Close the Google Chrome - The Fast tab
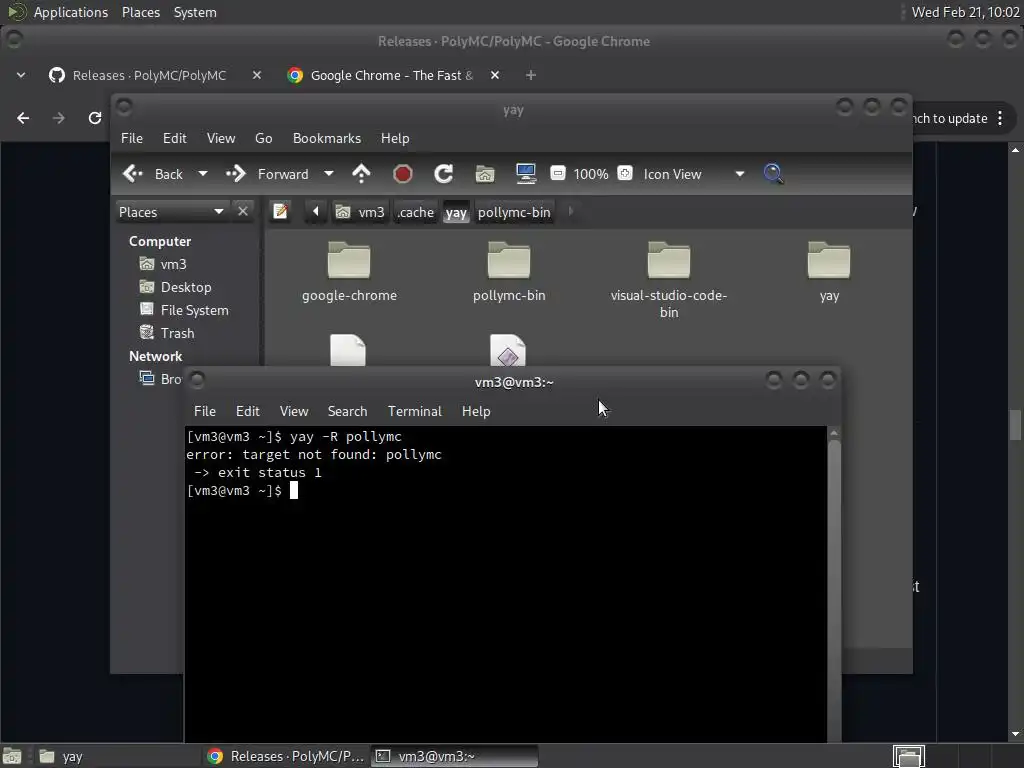 [x=495, y=75]
